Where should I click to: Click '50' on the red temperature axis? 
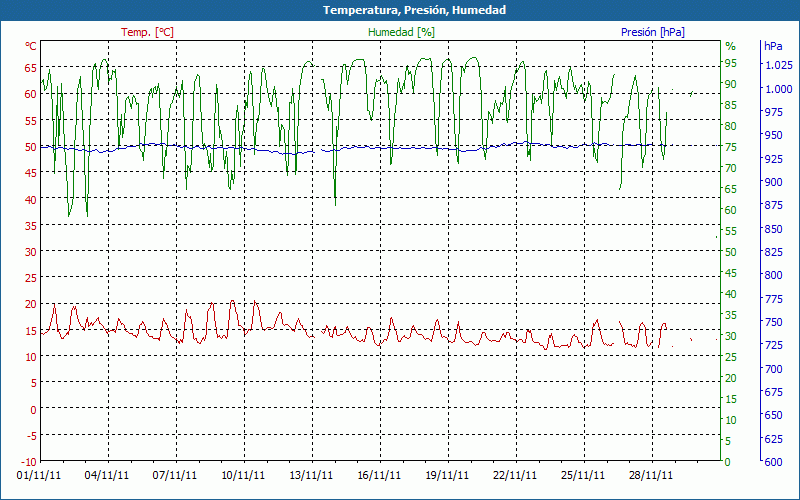point(31,147)
